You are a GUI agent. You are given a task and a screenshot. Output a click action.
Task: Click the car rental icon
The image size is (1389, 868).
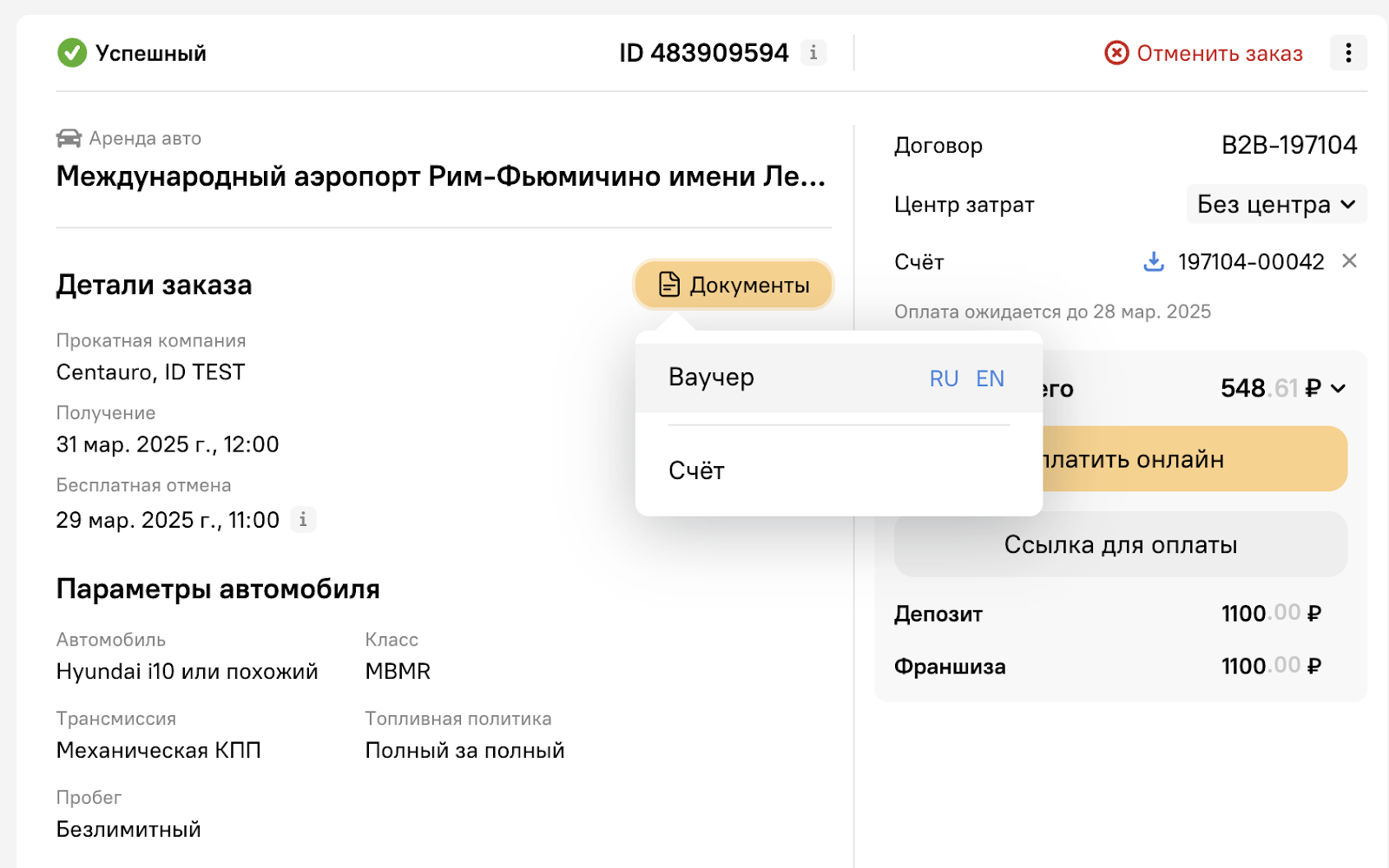point(69,138)
